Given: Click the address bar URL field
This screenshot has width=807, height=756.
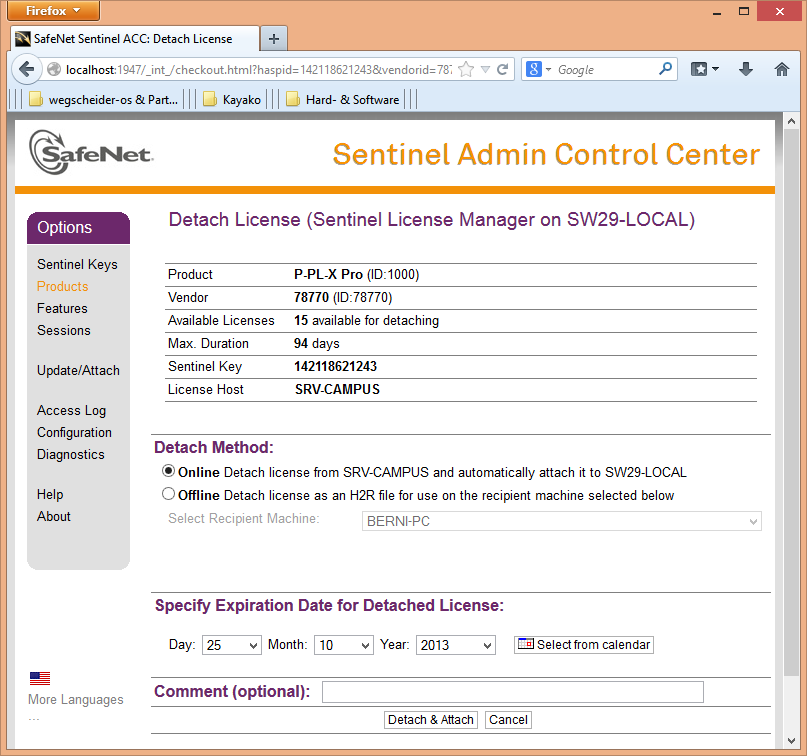Looking at the screenshot, I should coord(258,69).
